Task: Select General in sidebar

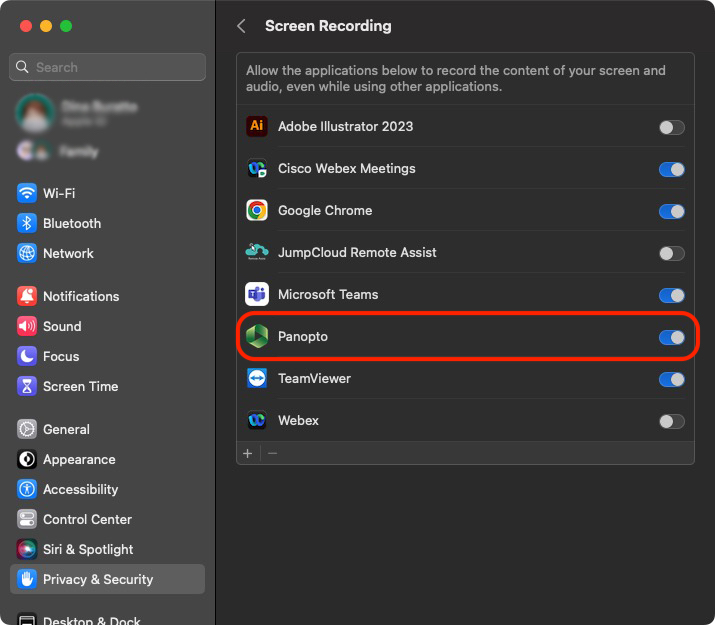Action: [x=107, y=429]
